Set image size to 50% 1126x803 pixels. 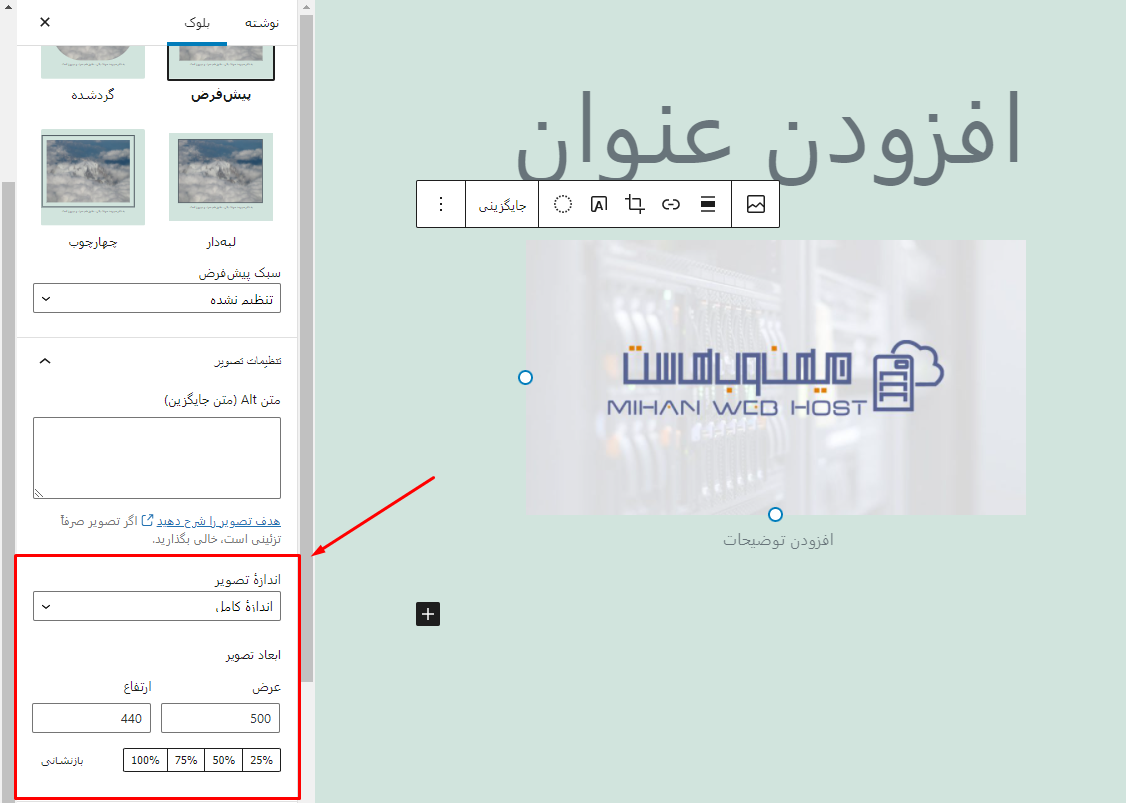(x=223, y=760)
